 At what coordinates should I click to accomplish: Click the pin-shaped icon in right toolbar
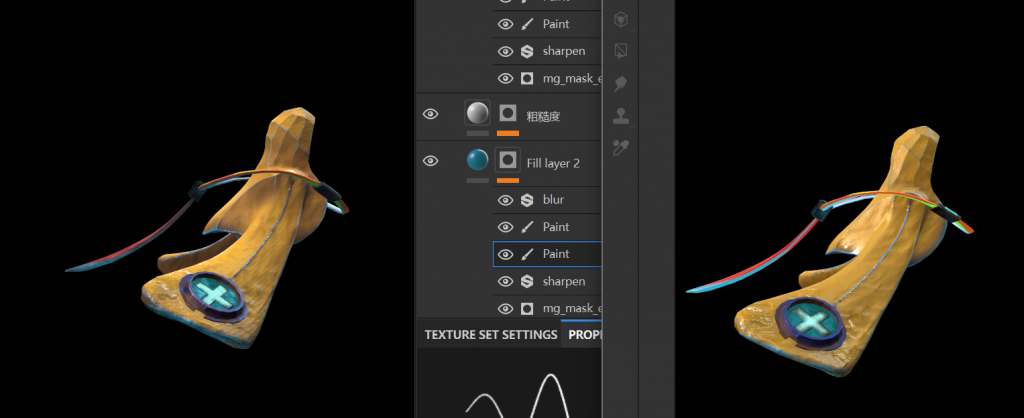click(621, 83)
